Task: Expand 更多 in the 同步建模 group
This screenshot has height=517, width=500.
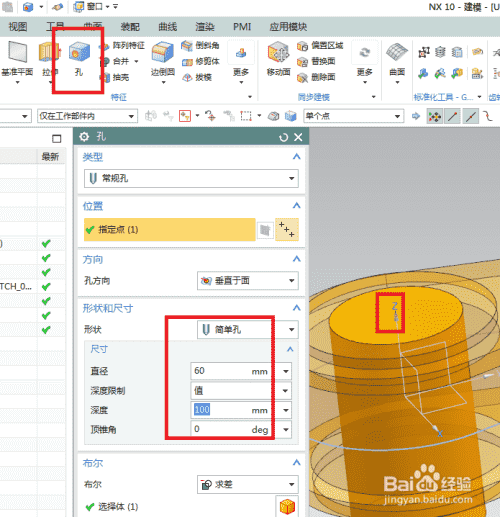Action: pos(365,63)
